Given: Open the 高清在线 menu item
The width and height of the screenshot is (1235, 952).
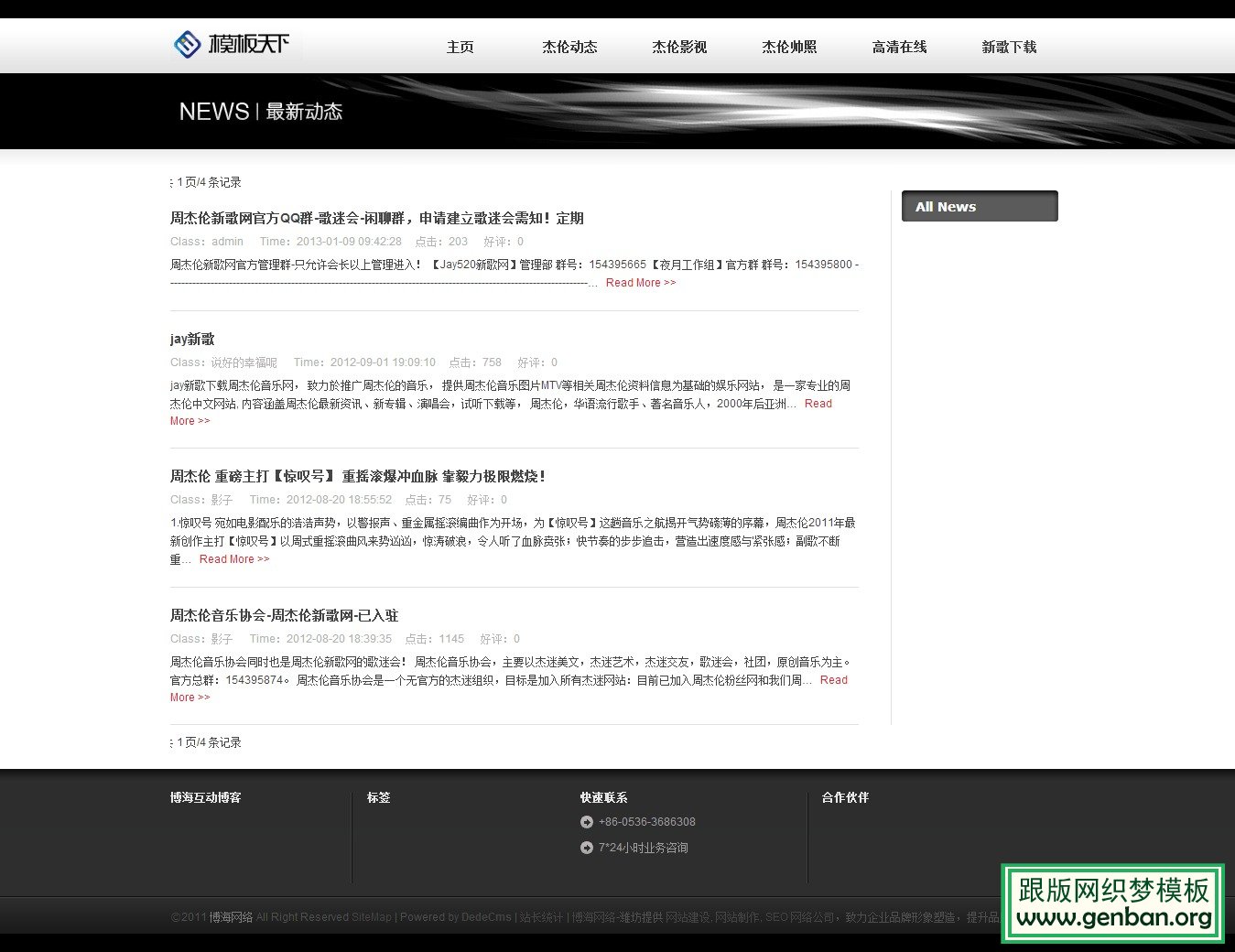Looking at the screenshot, I should pyautogui.click(x=899, y=47).
